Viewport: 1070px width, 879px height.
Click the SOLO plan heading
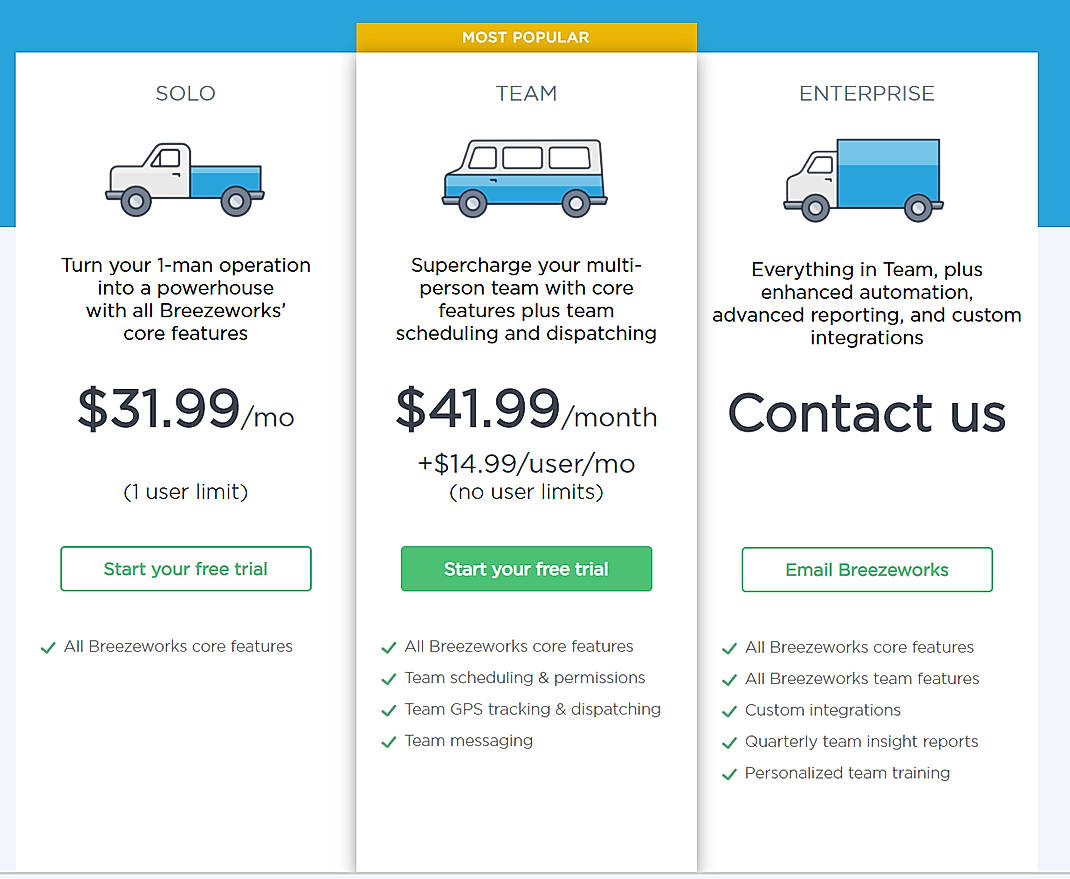click(185, 93)
